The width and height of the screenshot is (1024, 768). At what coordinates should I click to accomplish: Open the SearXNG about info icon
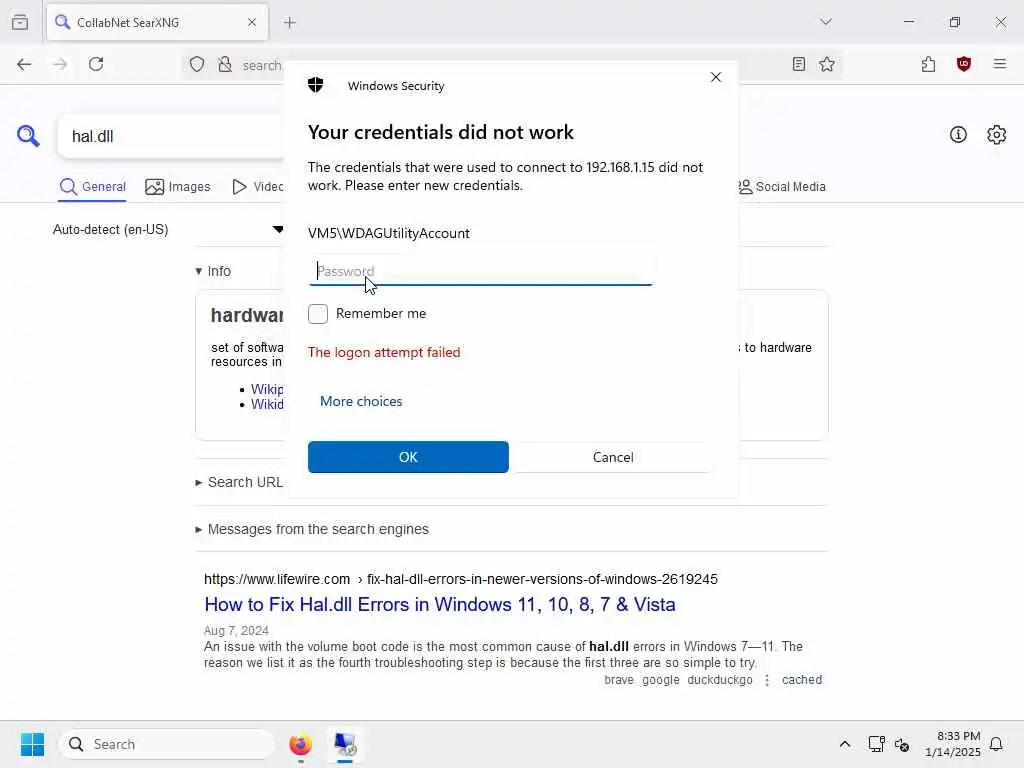click(x=957, y=135)
